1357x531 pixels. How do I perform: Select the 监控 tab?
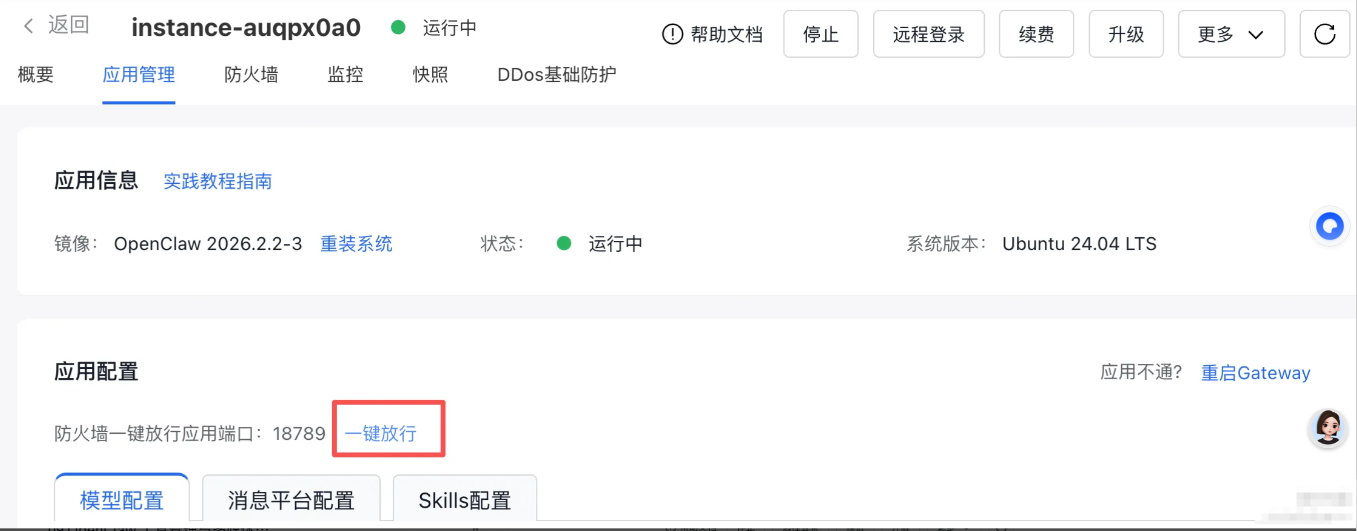pos(345,74)
